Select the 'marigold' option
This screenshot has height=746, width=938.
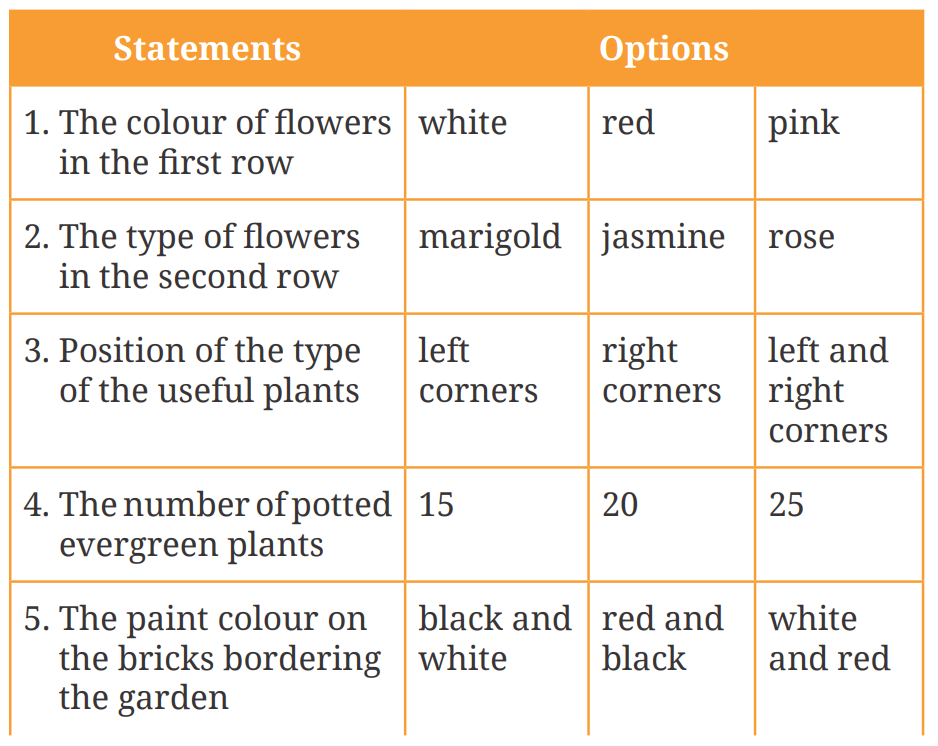[x=490, y=237]
